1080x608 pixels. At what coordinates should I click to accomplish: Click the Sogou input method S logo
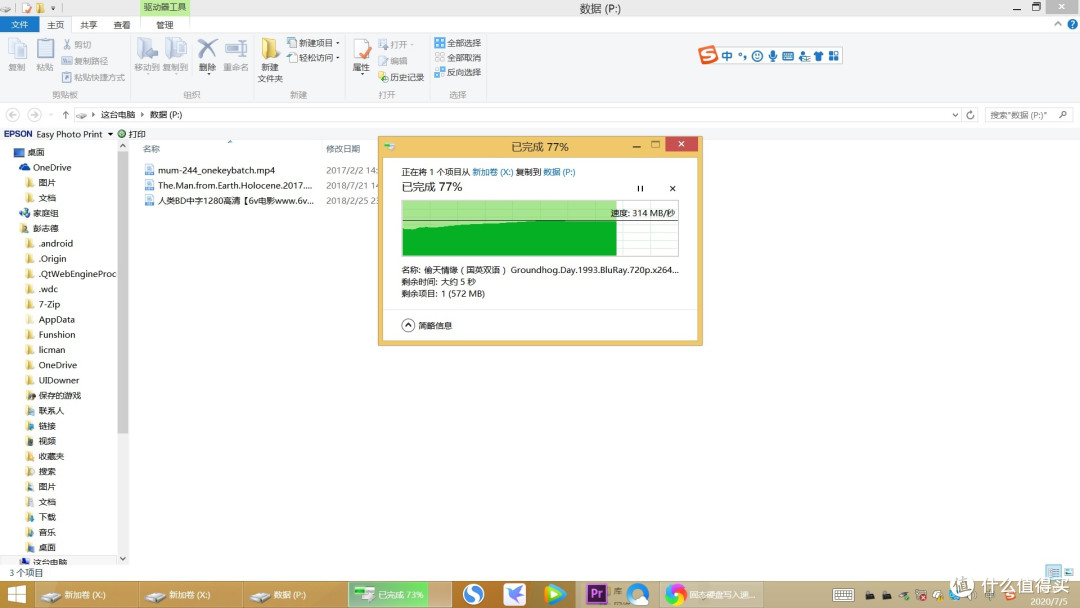707,55
